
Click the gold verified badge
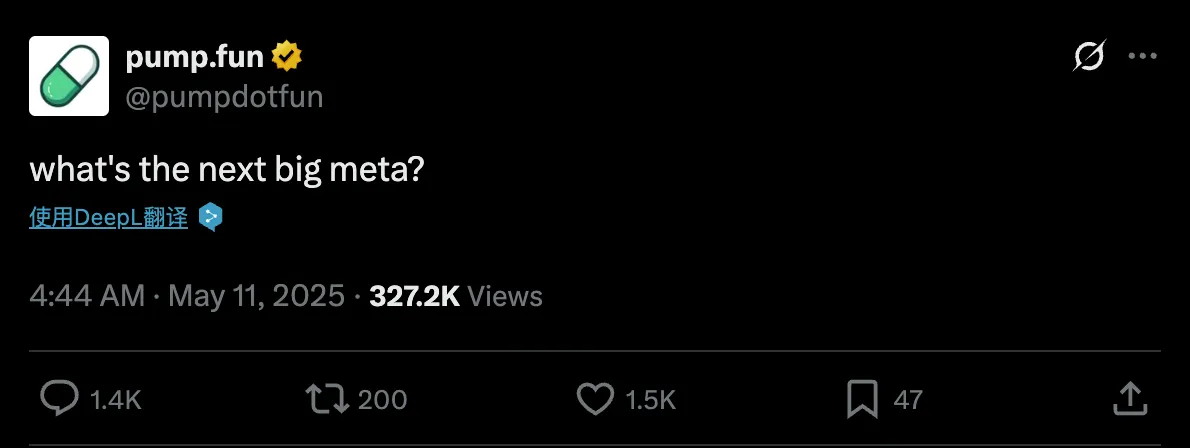[x=287, y=58]
